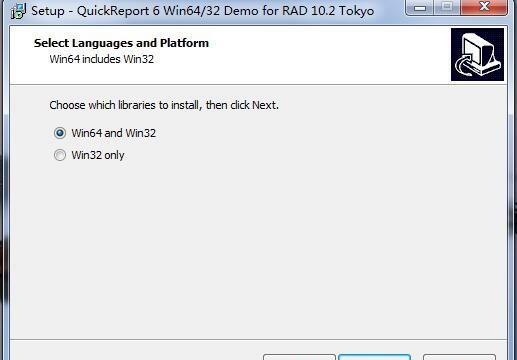The width and height of the screenshot is (517, 360).
Task: Click the horizontal divider above the wizard buttons
Action: coord(258,340)
